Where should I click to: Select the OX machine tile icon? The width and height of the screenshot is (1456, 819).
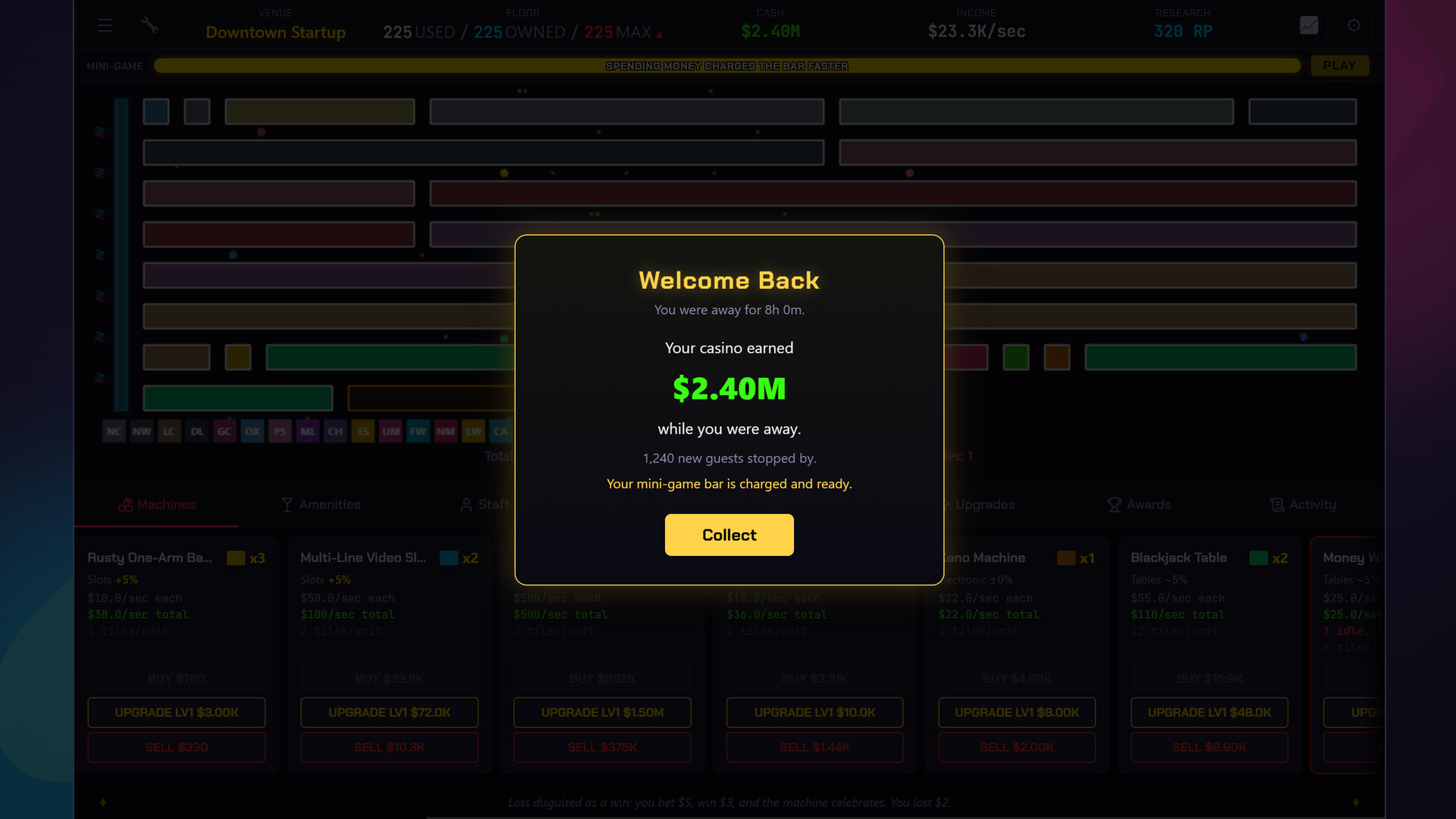pos(253,431)
